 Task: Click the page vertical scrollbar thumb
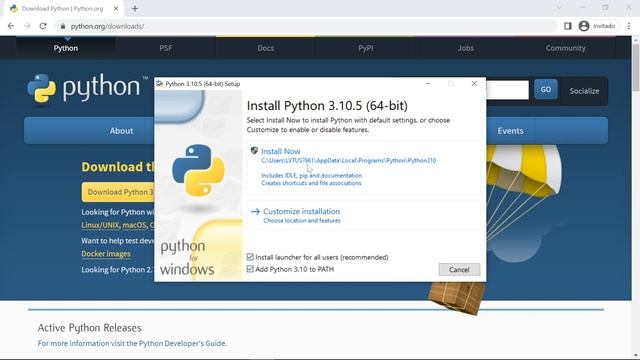636,67
